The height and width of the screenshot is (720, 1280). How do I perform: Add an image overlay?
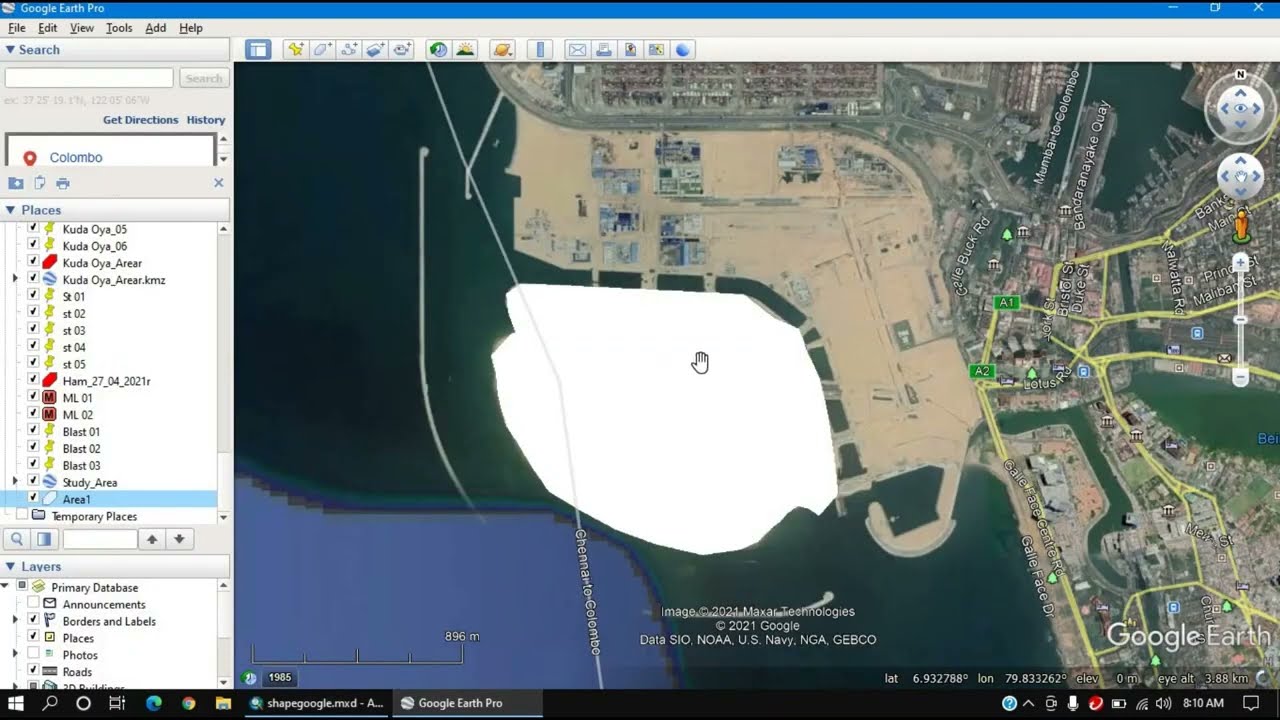click(376, 50)
